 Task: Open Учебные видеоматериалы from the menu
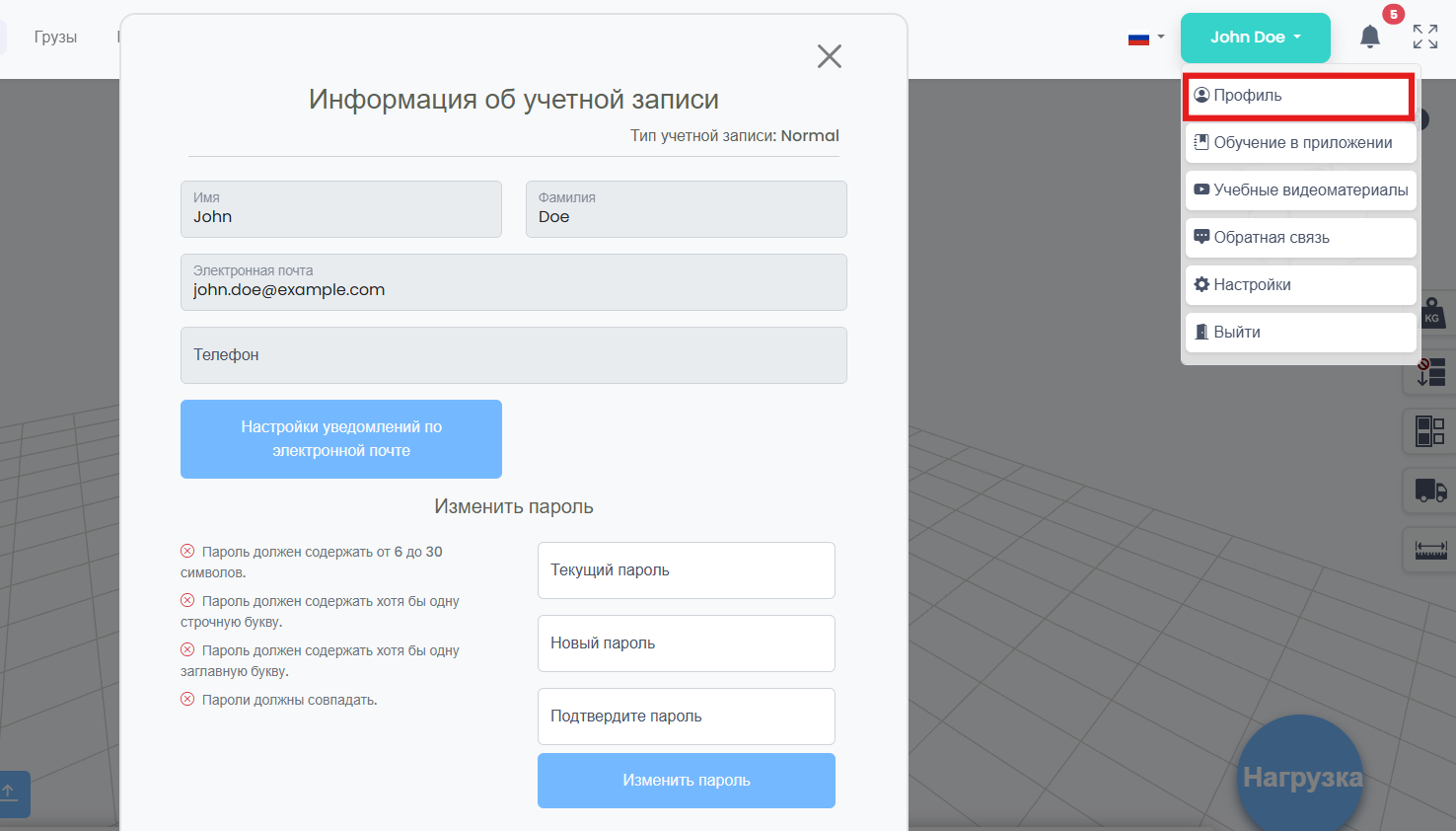(x=1301, y=190)
